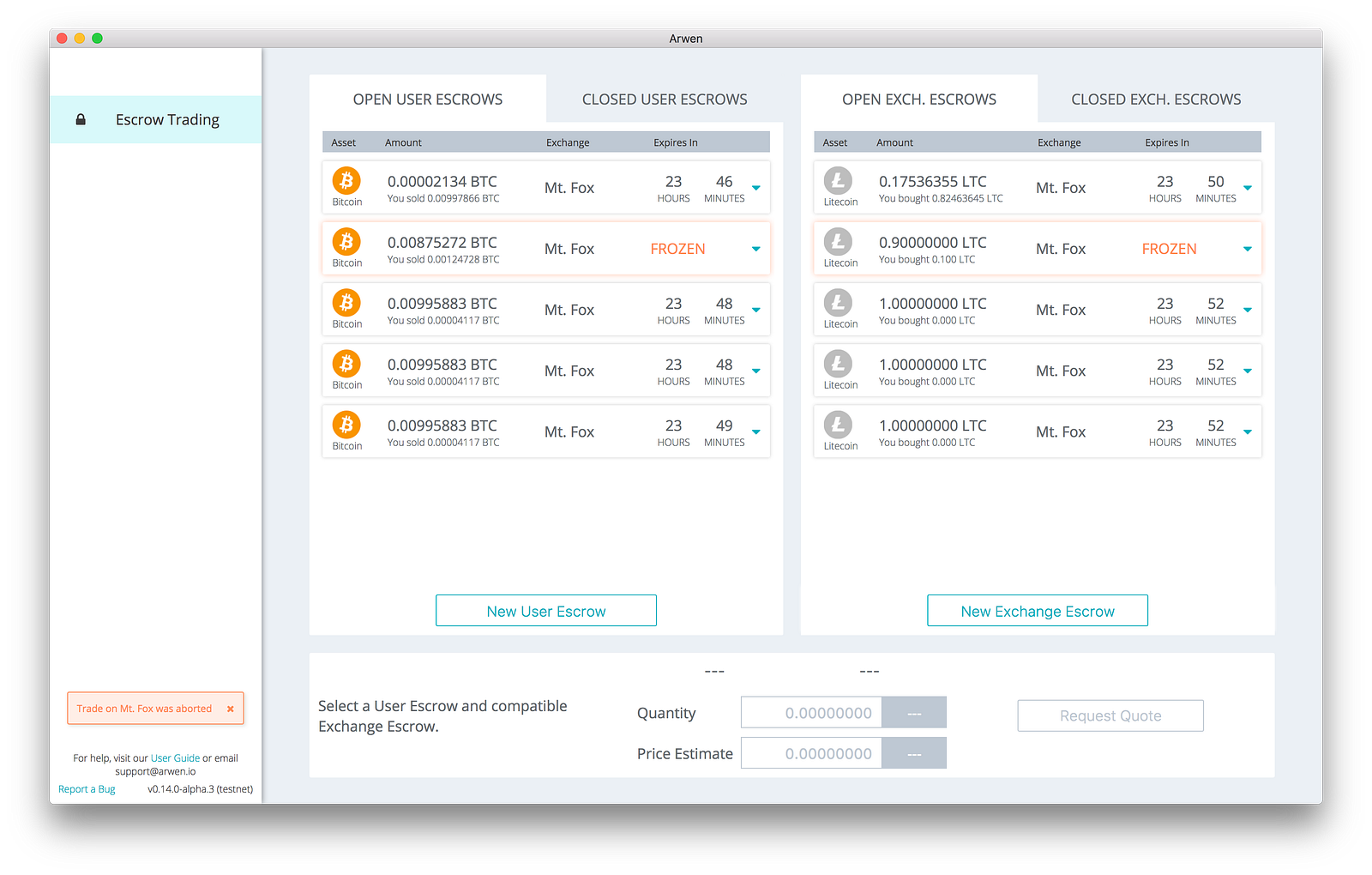Open the User Guide link
The image size is (1372, 875).
175,758
